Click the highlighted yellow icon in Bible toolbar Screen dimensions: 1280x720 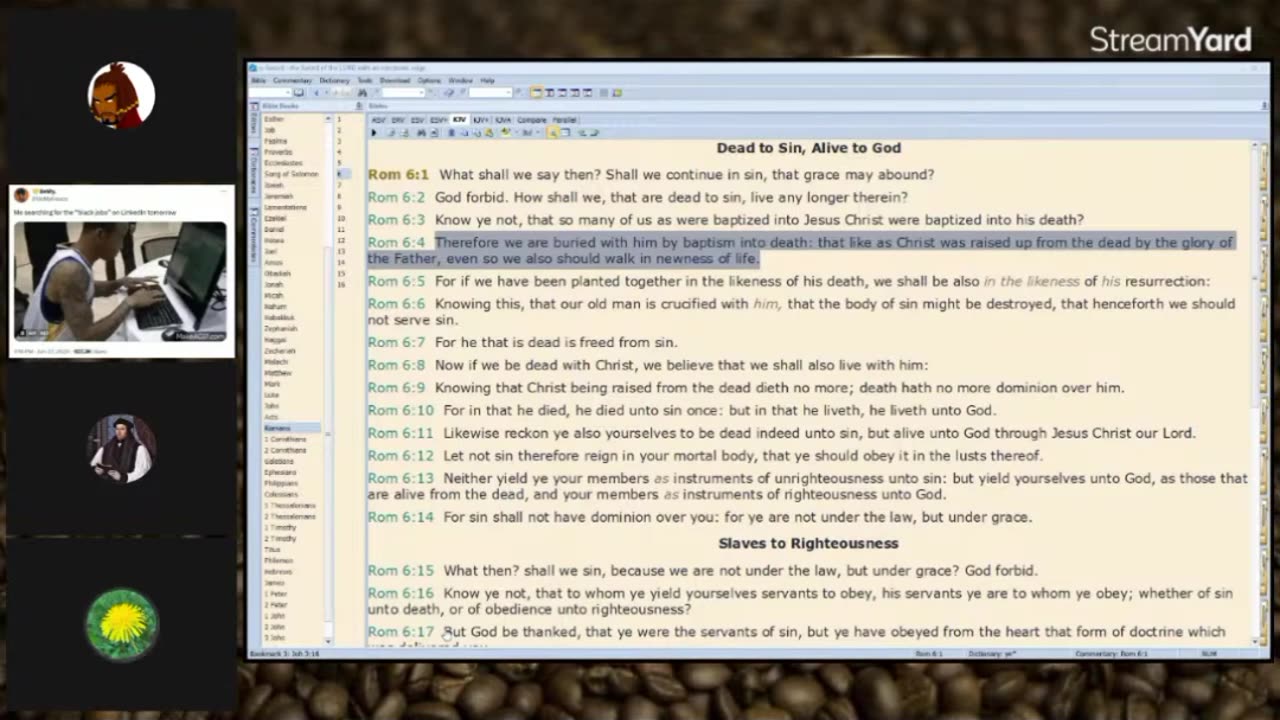552,132
